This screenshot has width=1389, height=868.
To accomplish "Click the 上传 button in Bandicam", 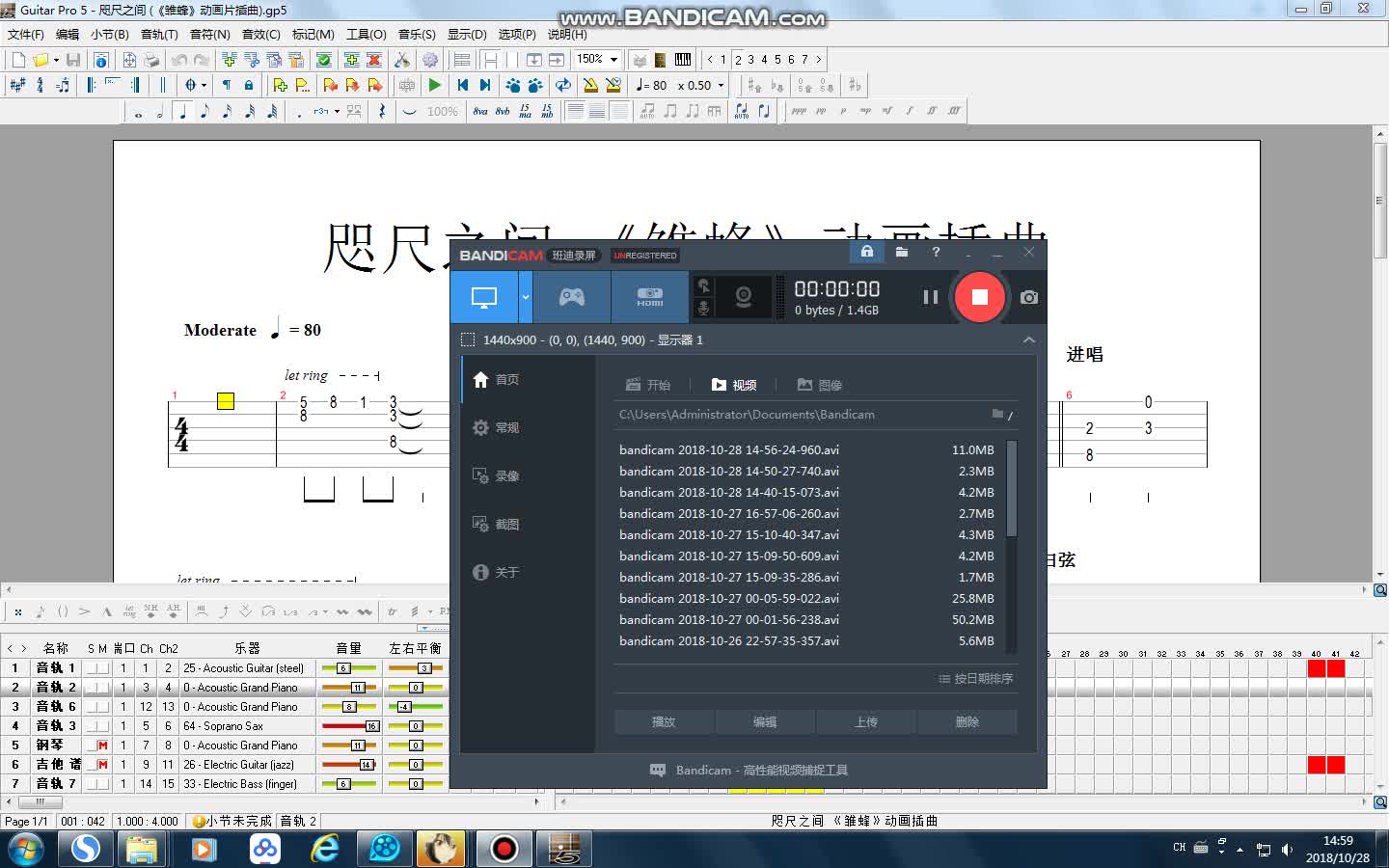I will (866, 721).
